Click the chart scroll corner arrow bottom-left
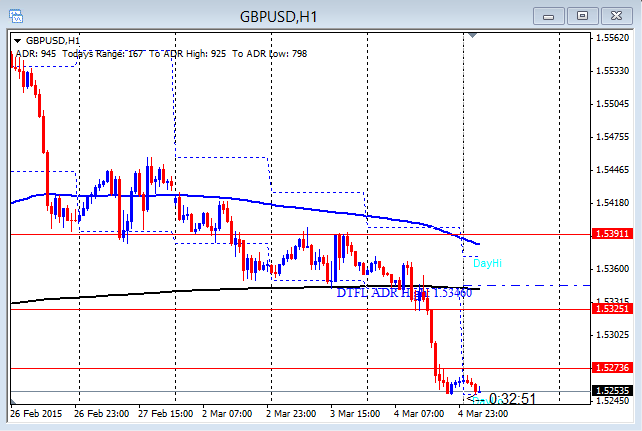642x431 pixels. (13, 401)
